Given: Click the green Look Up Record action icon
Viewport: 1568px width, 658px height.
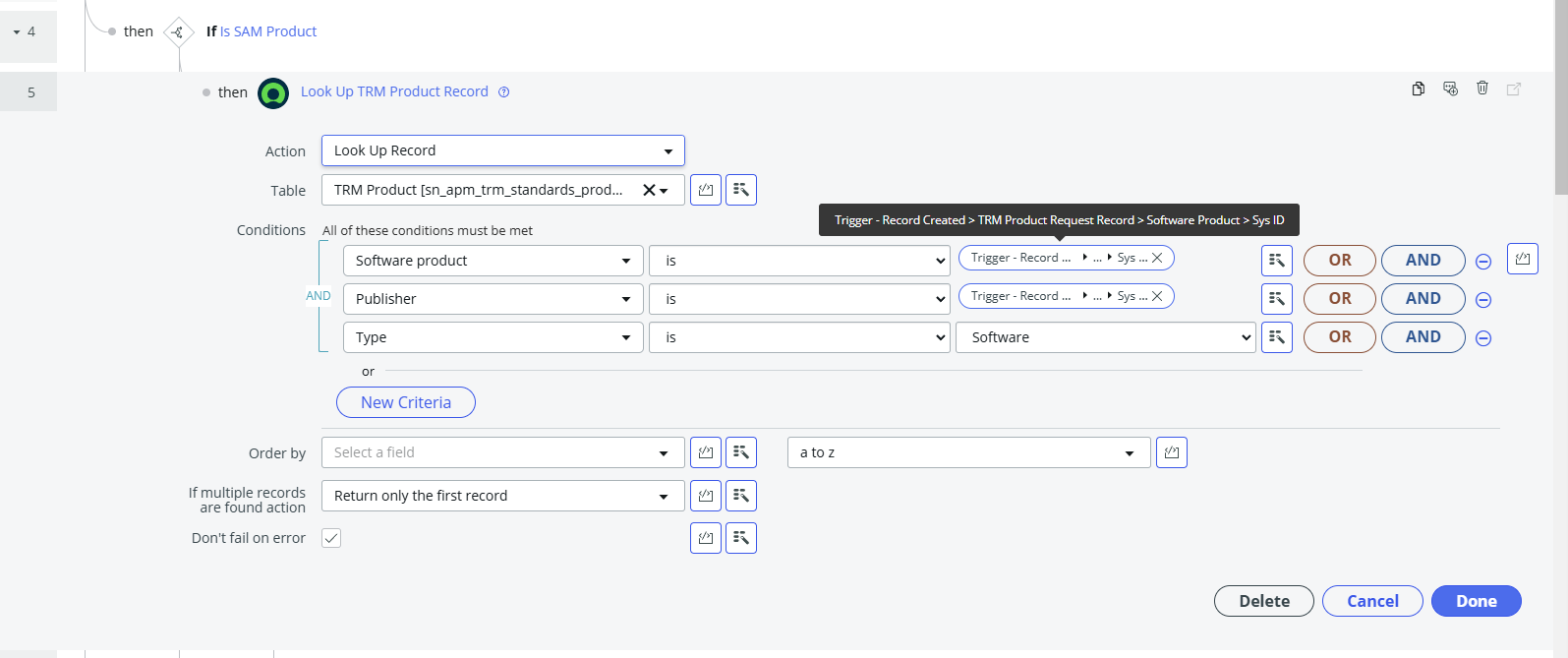Looking at the screenshot, I should pyautogui.click(x=273, y=93).
